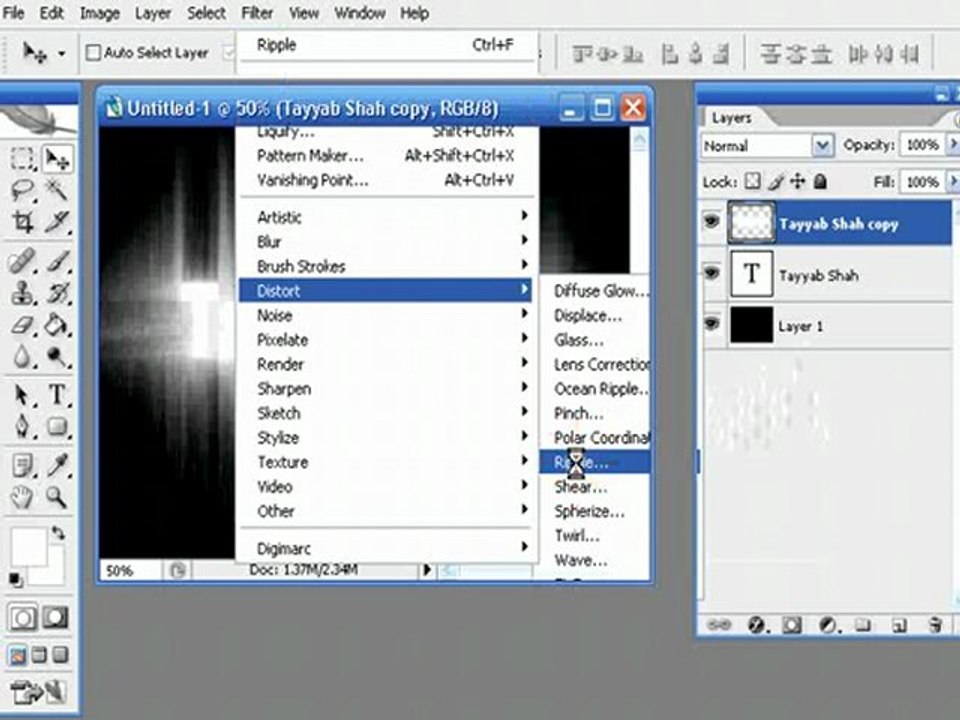The width and height of the screenshot is (960, 720).
Task: Select the Move tool in toolbox
Action: [57, 159]
